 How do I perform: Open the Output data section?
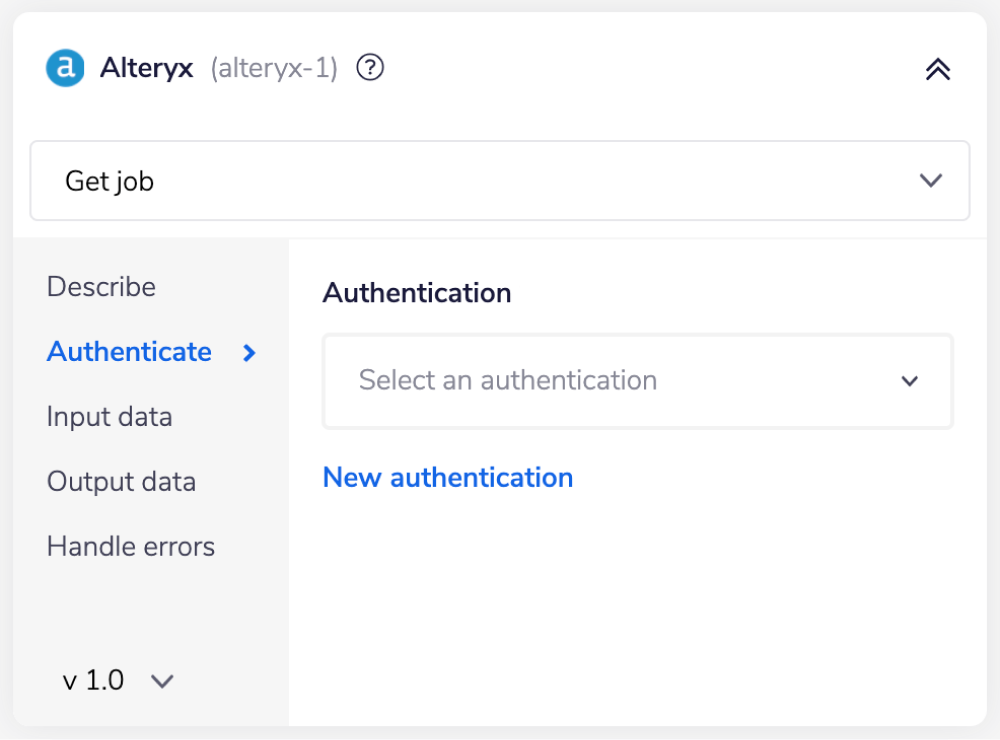point(121,482)
